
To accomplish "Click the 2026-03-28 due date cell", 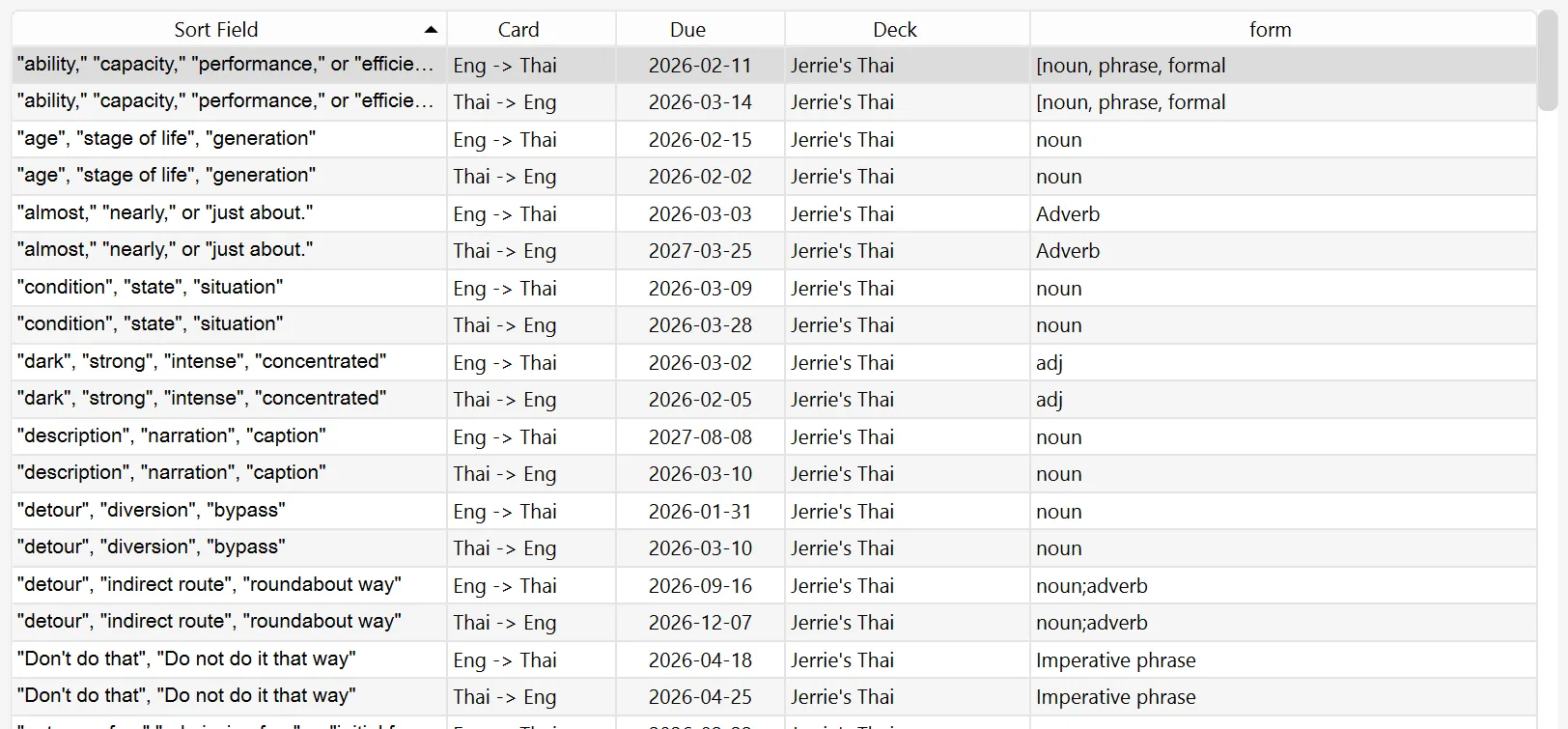I will 700,324.
